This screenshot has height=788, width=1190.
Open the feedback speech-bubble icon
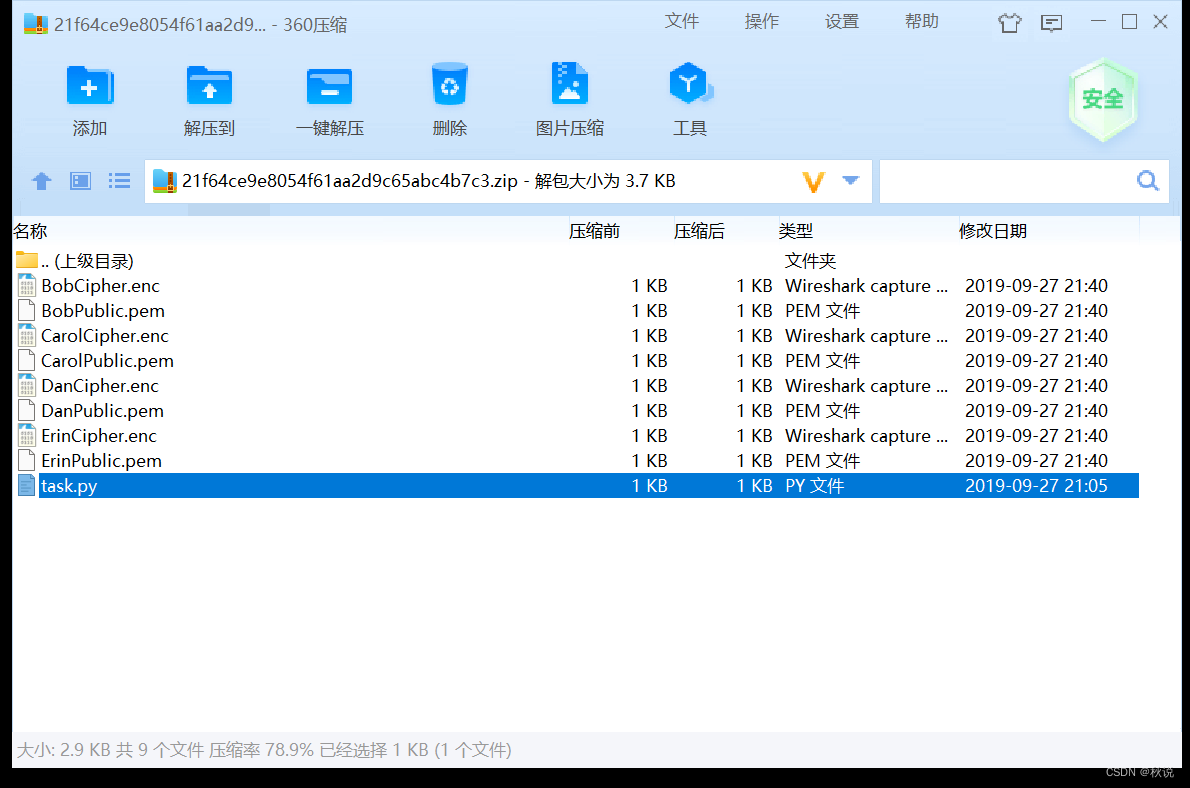pyautogui.click(x=1051, y=22)
